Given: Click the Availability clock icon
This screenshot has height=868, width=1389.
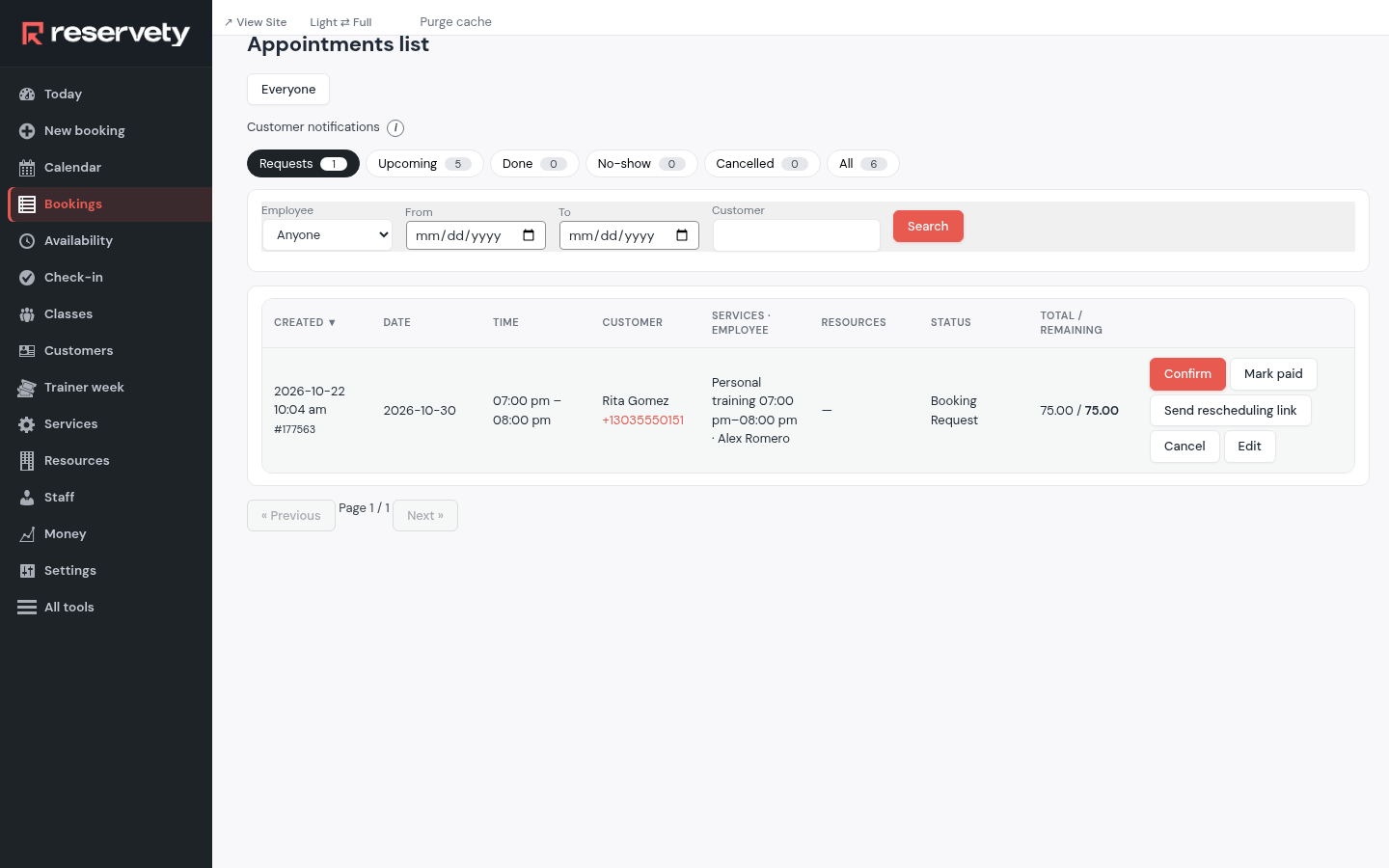Looking at the screenshot, I should tap(27, 241).
